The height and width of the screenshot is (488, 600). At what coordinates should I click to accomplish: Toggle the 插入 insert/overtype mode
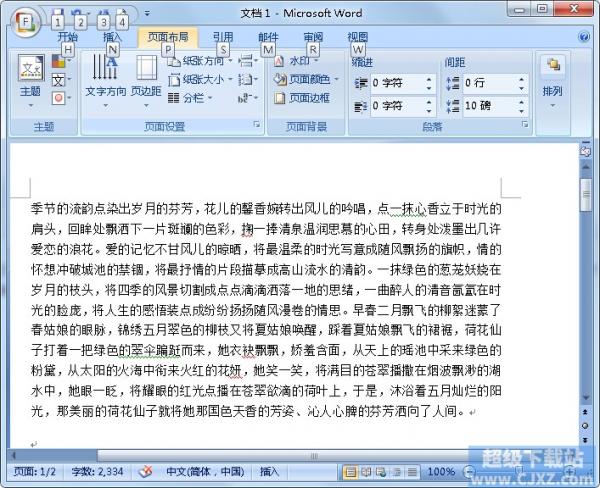coord(269,472)
